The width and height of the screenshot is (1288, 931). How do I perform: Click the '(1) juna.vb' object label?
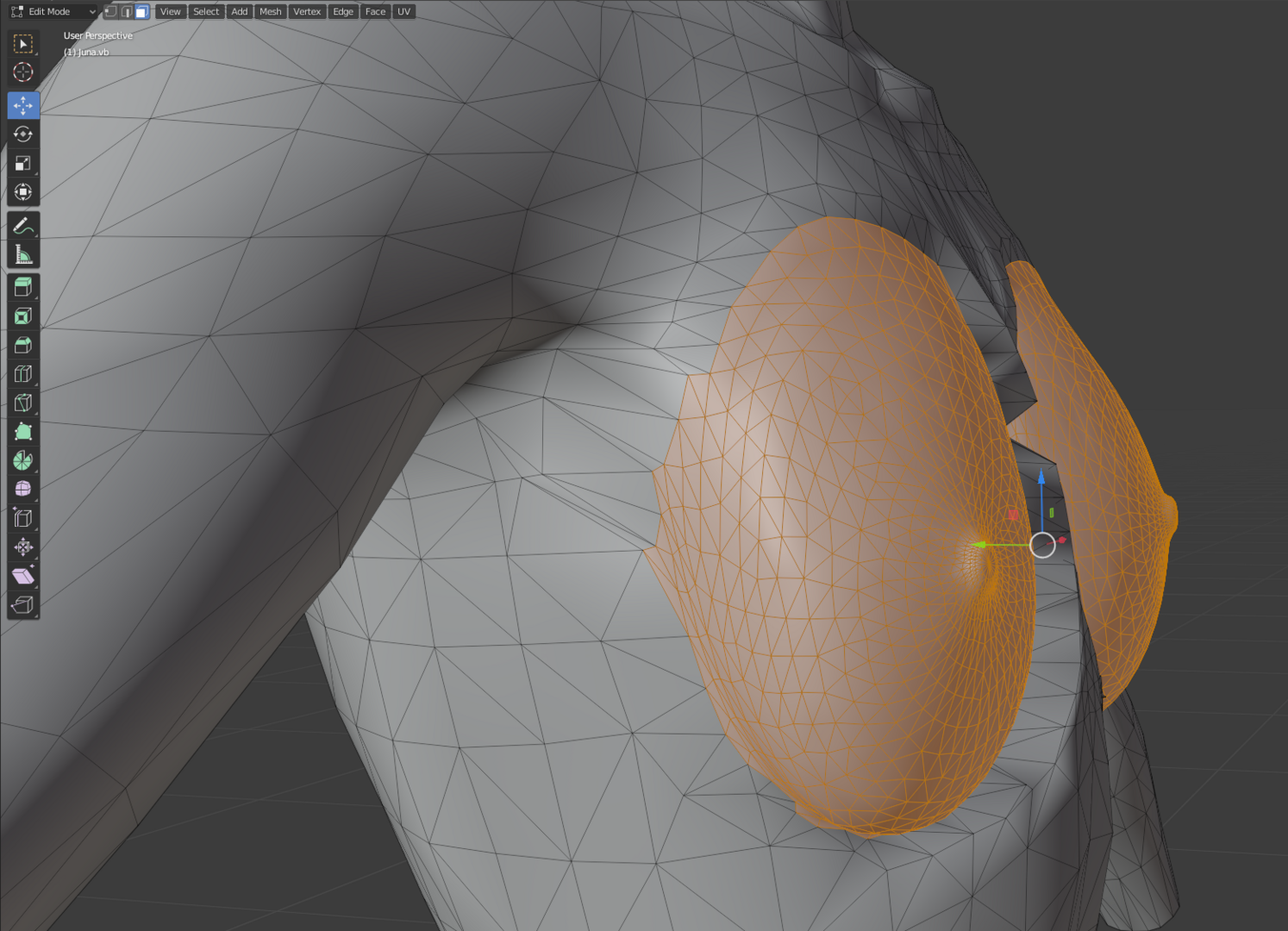(x=86, y=53)
